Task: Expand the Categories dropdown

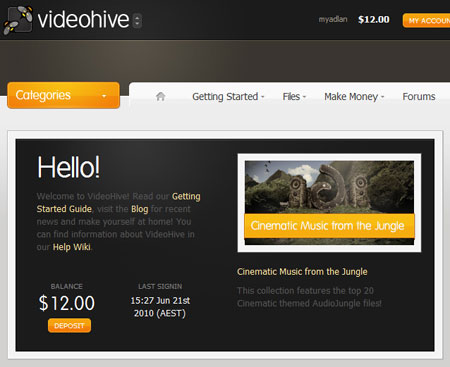Action: coord(63,95)
